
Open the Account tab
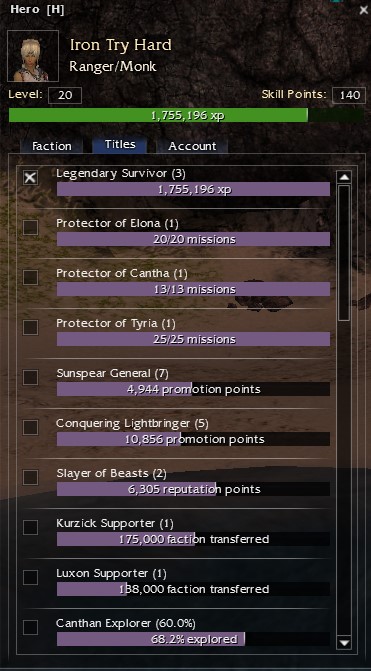coord(192,146)
